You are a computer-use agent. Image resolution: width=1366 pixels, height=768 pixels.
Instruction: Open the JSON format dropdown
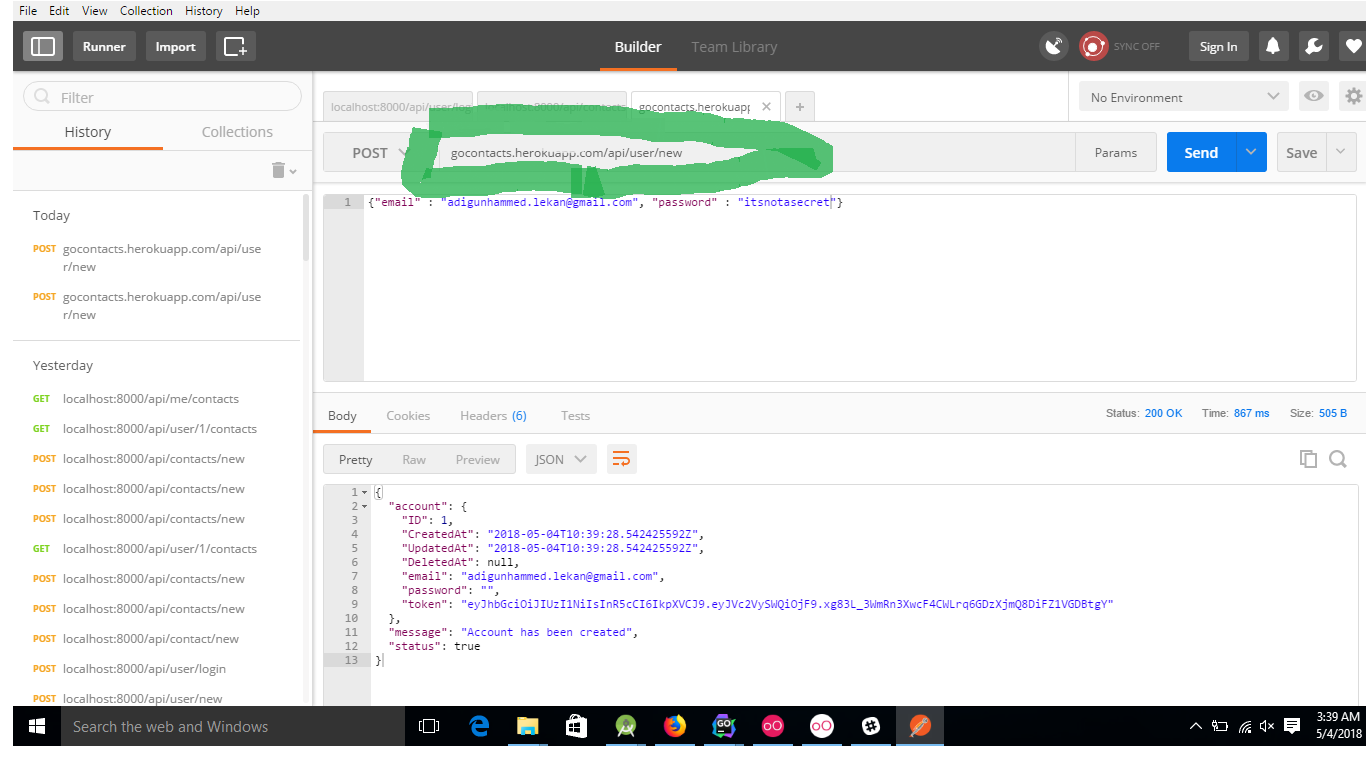(x=561, y=459)
